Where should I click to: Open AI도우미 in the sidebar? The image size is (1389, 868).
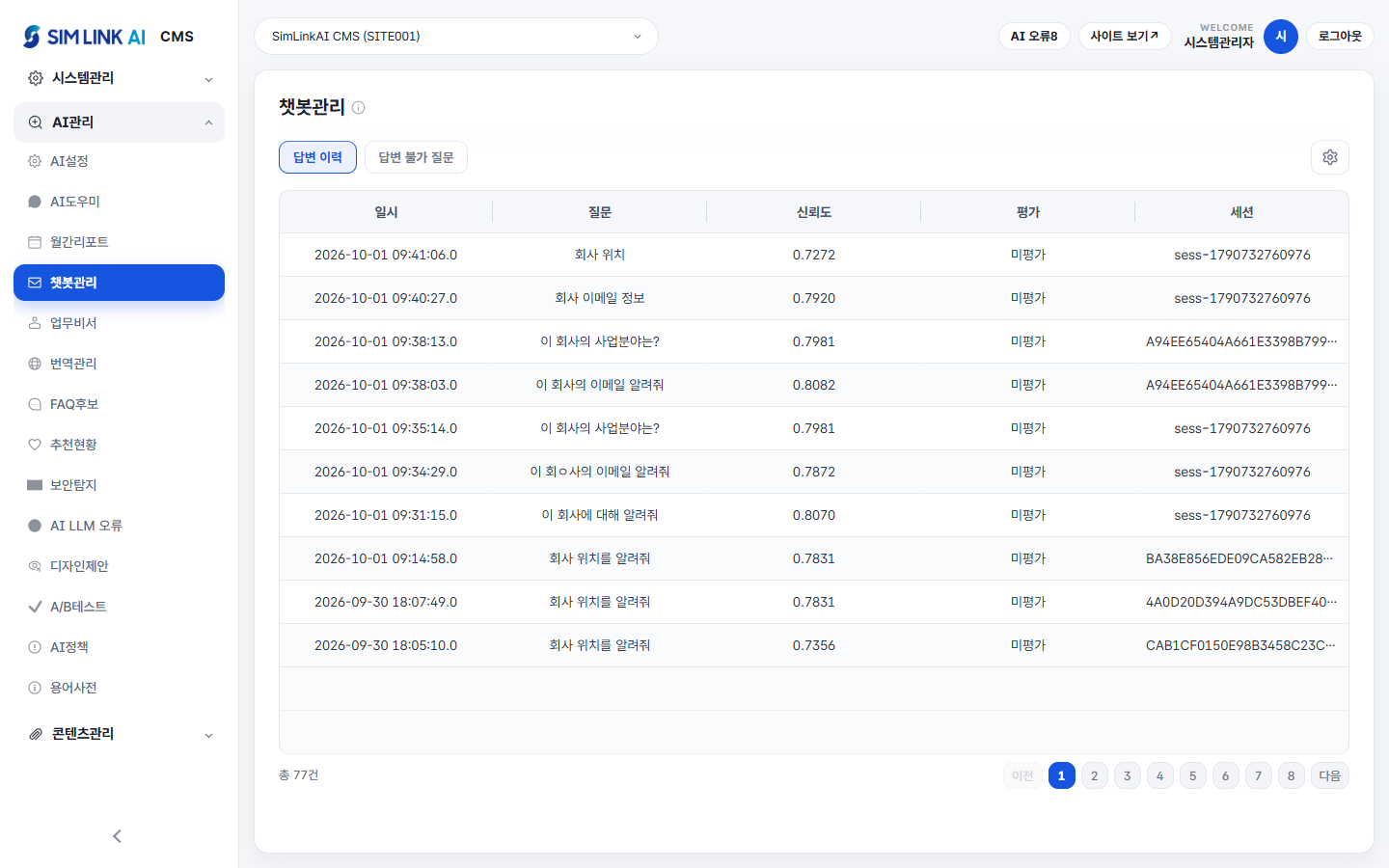pyautogui.click(x=119, y=202)
